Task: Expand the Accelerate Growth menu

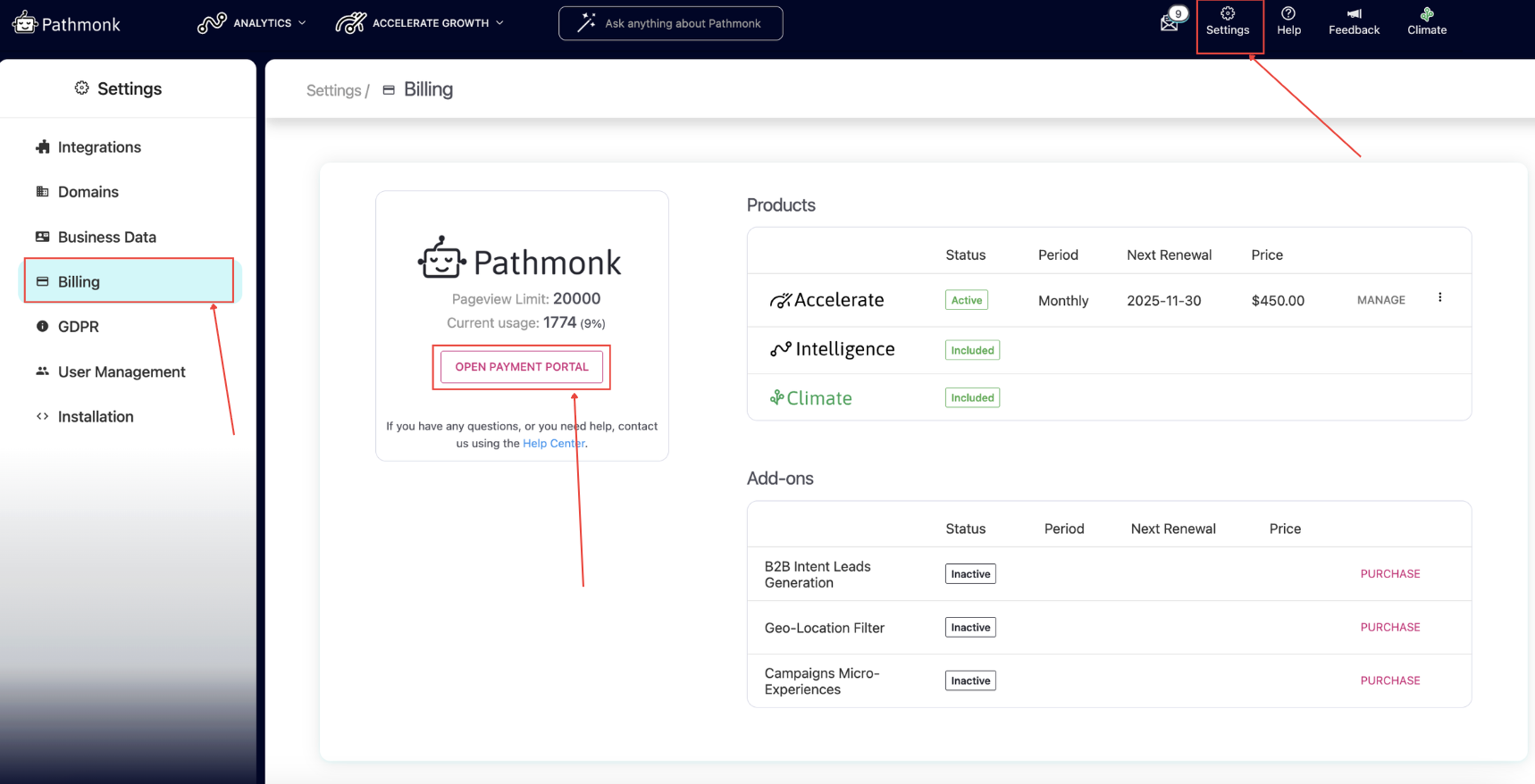Action: [420, 23]
